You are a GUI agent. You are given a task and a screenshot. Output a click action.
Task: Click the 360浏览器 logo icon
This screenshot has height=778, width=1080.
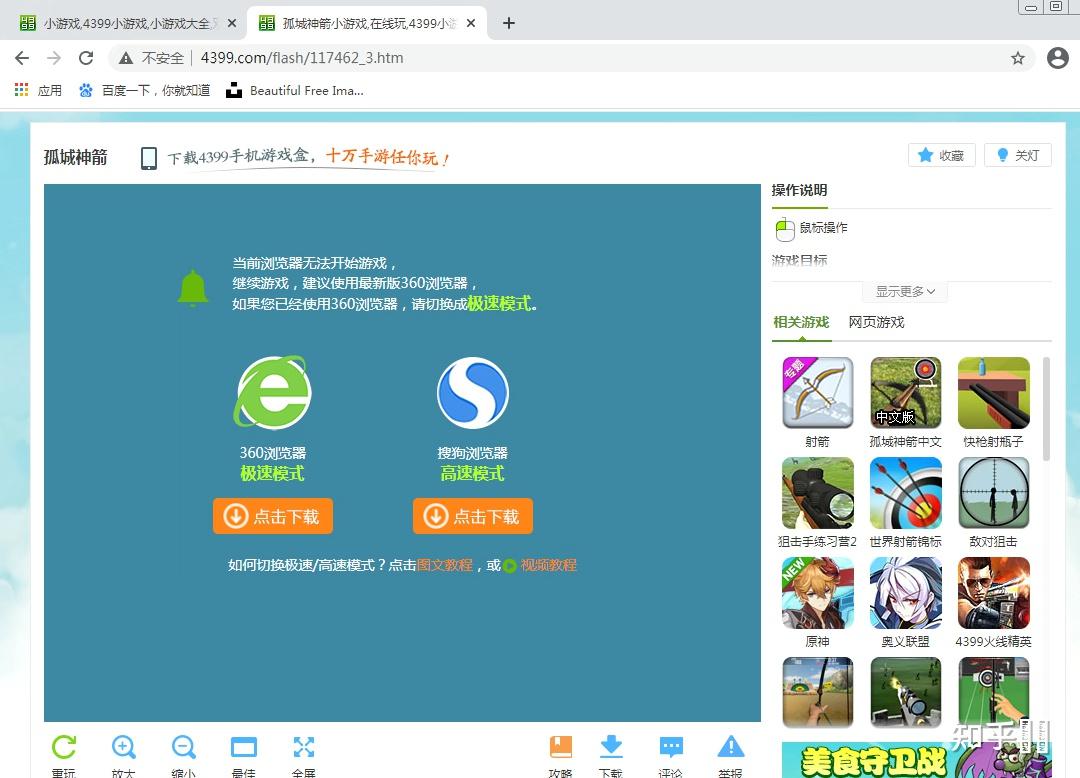pyautogui.click(x=273, y=392)
